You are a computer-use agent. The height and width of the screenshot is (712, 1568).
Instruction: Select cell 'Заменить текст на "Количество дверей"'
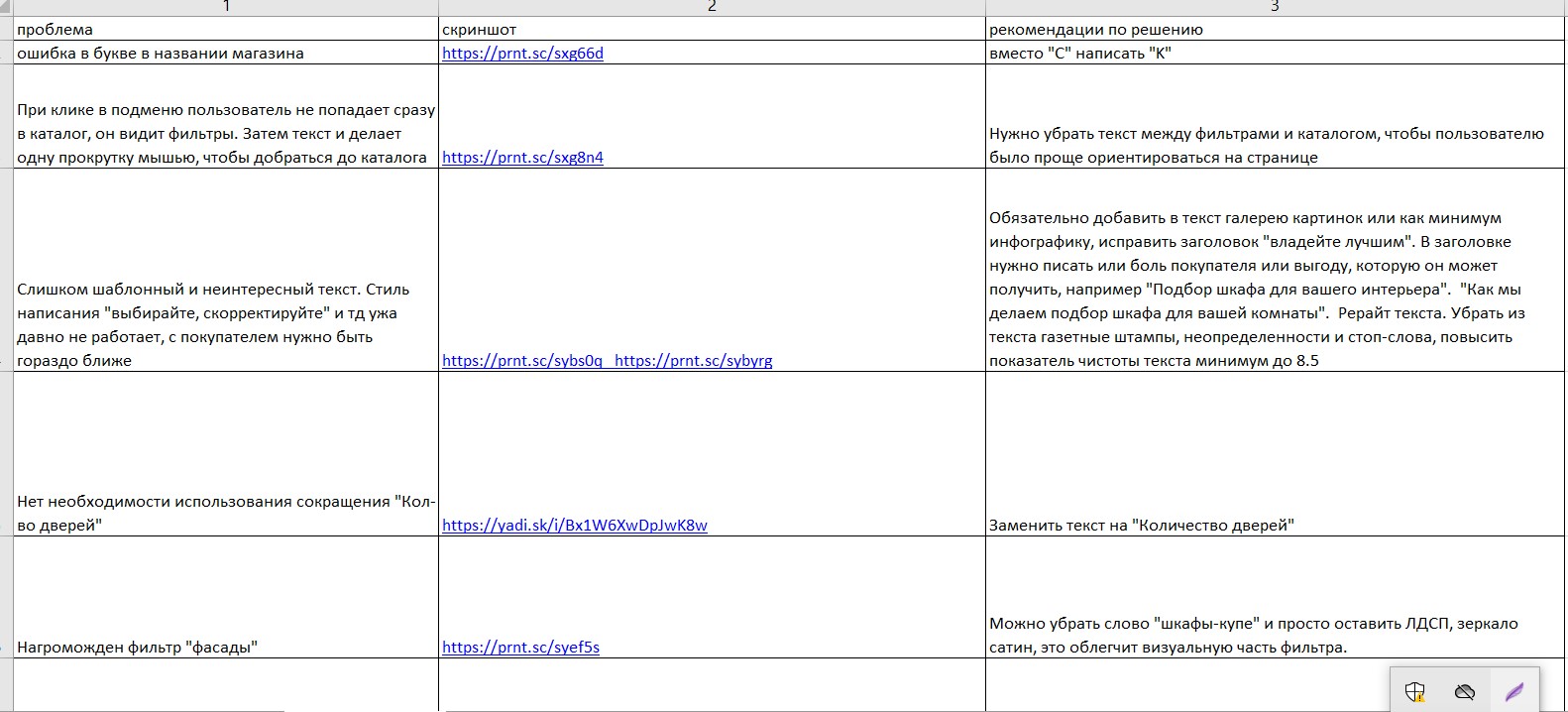pyautogui.click(x=1276, y=454)
